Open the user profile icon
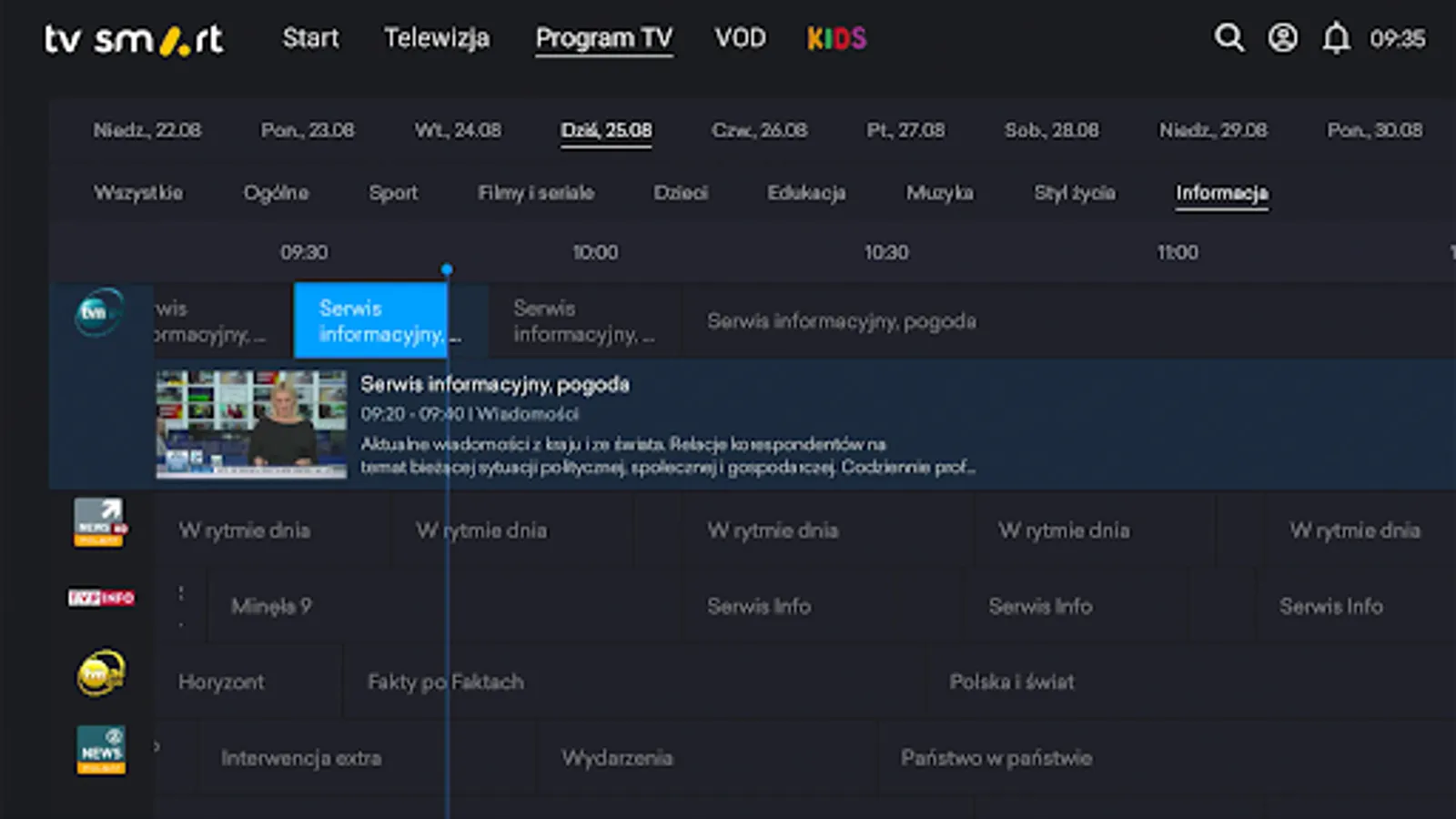This screenshot has width=1456, height=819. pos(1283,38)
